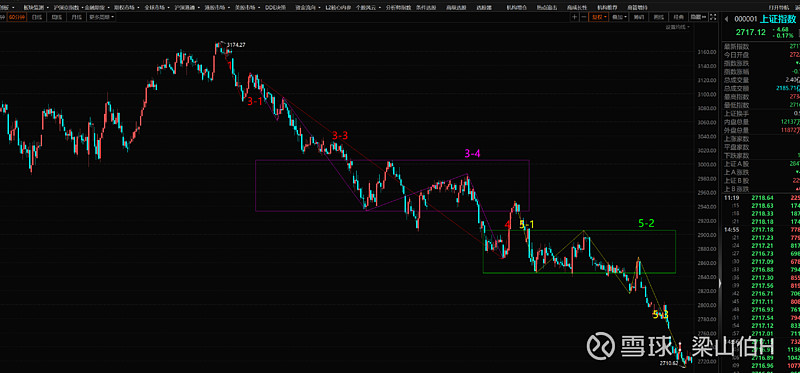Open the 叠加 overlay dropdown
This screenshot has width=800, height=373.
(619, 17)
